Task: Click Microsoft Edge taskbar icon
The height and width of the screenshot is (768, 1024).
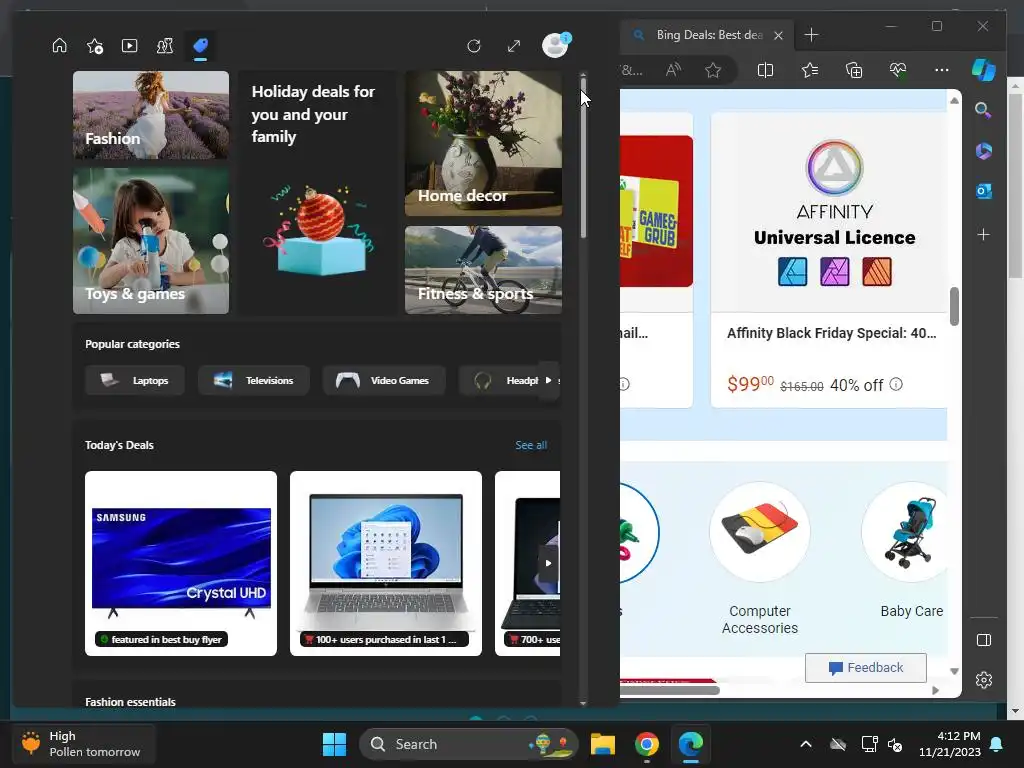Action: (690, 744)
